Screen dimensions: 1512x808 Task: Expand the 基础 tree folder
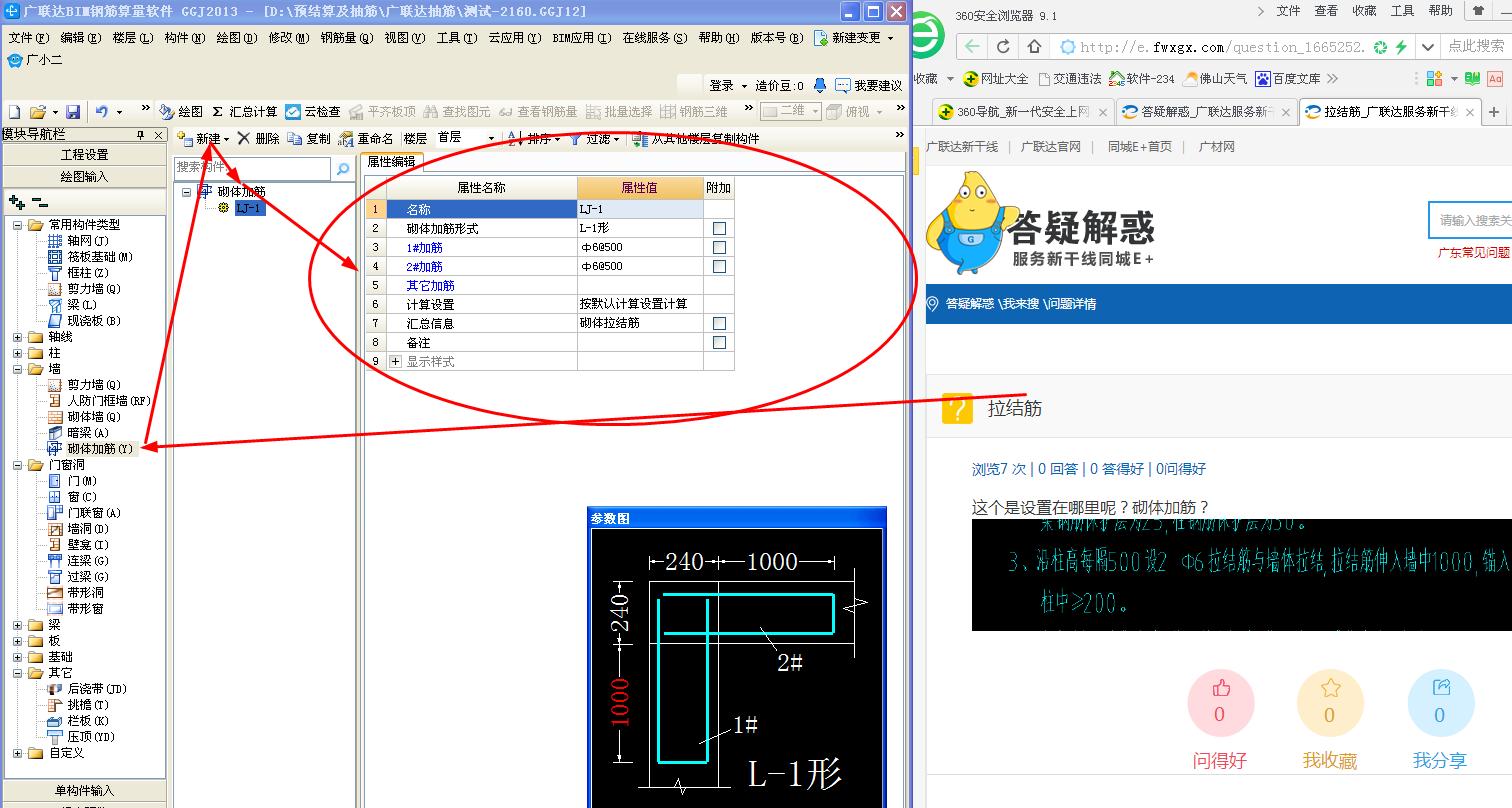click(17, 657)
